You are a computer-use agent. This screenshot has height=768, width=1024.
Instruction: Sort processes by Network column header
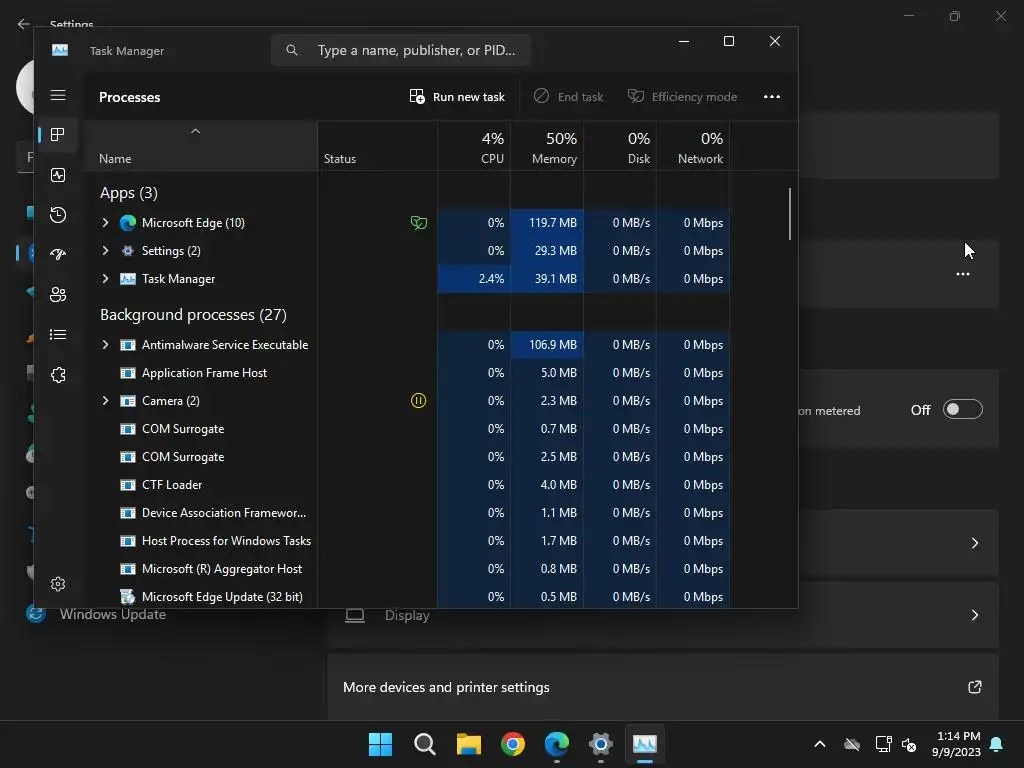pyautogui.click(x=694, y=146)
